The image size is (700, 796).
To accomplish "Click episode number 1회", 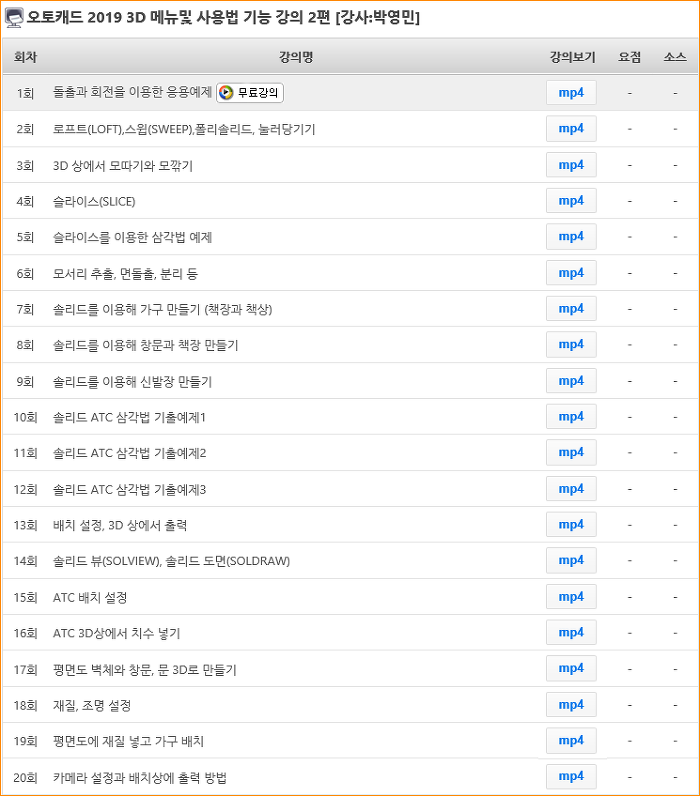I will tap(25, 93).
